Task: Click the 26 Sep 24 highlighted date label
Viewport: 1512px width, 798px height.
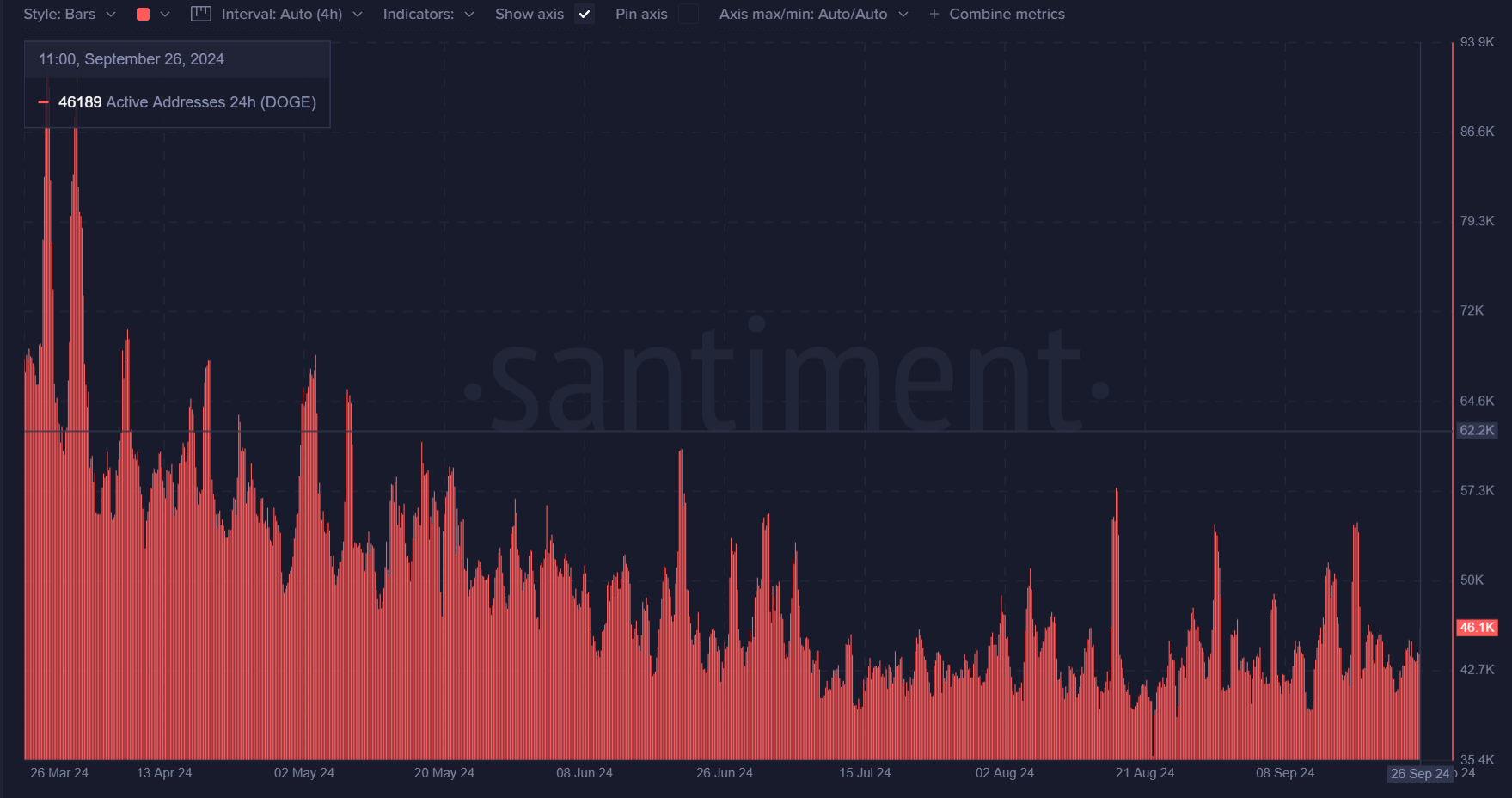Action: click(1420, 774)
